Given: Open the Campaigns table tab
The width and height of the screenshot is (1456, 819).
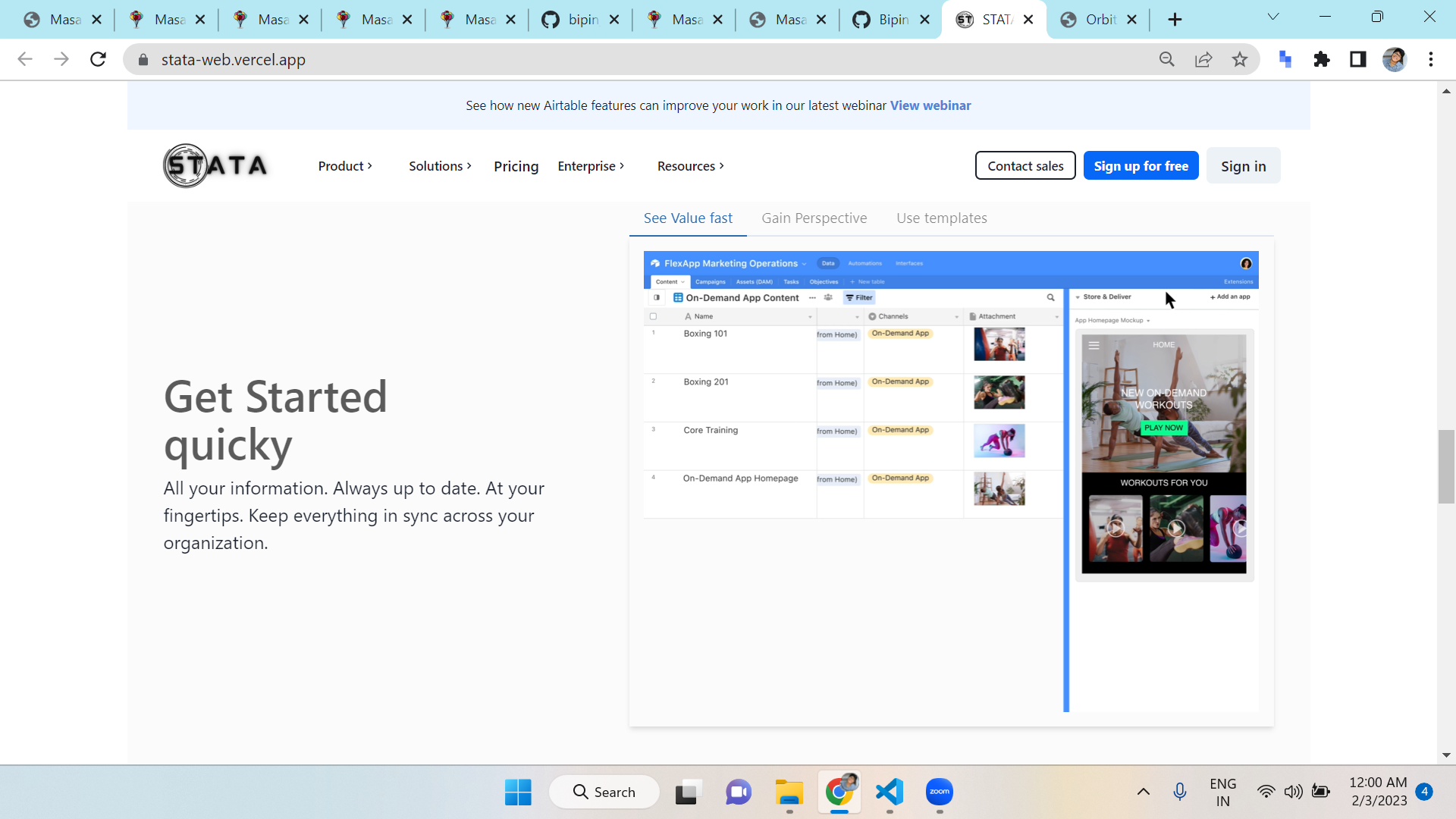Looking at the screenshot, I should pos(710,281).
